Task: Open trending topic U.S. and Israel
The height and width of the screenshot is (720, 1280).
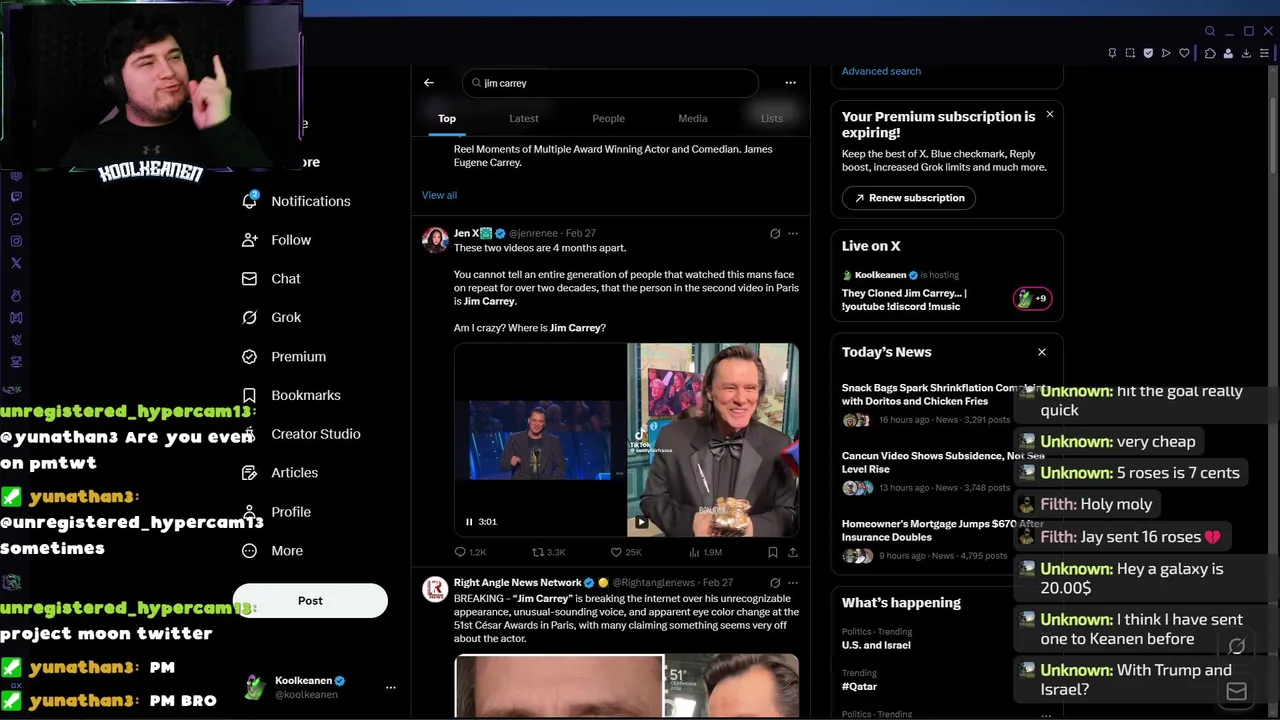Action: [876, 645]
